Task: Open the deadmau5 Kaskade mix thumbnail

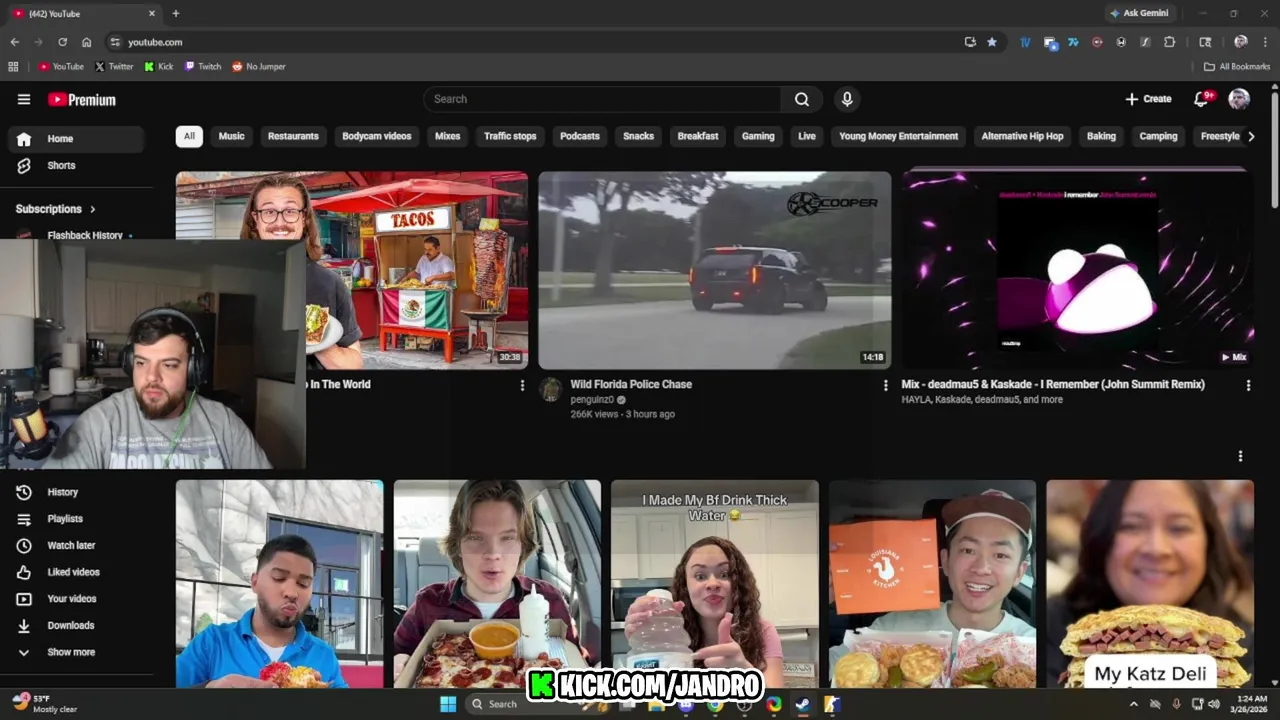Action: pos(1077,270)
